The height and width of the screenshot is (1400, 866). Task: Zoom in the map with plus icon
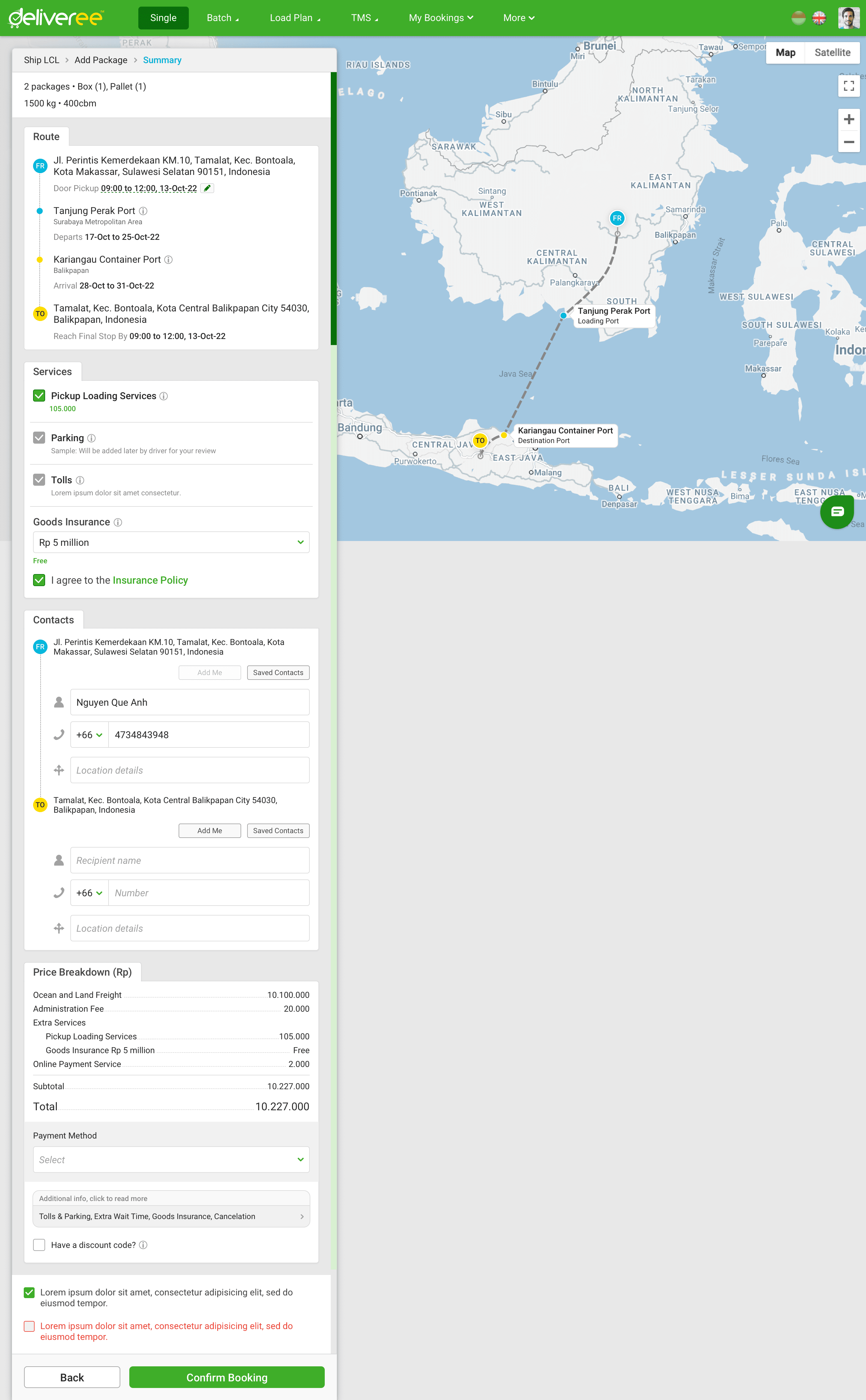pyautogui.click(x=849, y=120)
